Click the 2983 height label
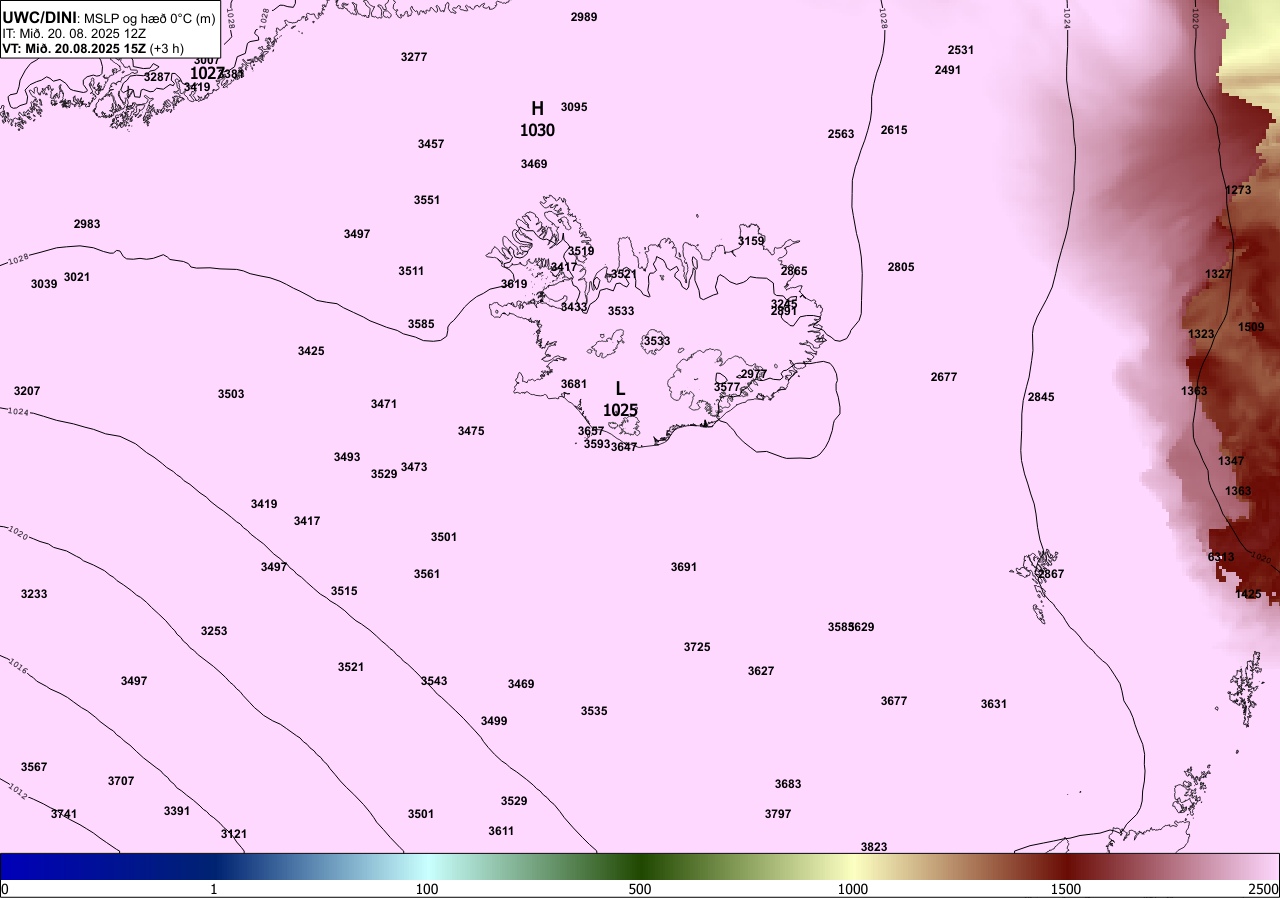Viewport: 1280px width, 898px height. coord(87,224)
